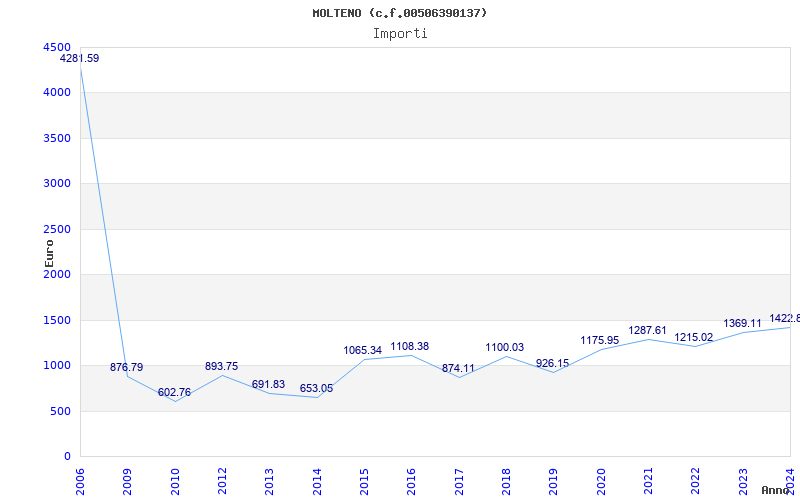Select the 2021 year label

(x=648, y=481)
